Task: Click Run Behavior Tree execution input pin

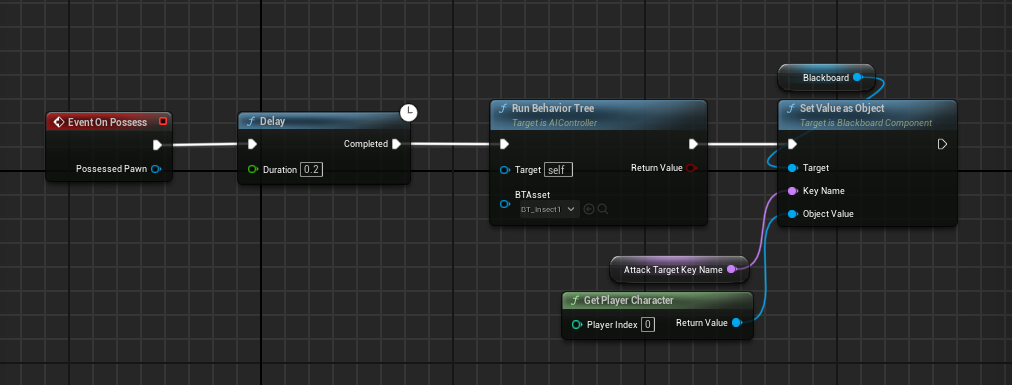Action: coord(505,144)
